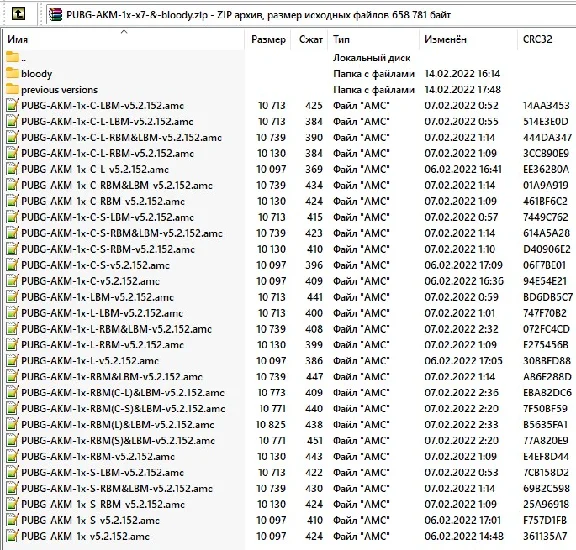Click file icon of PUBG-AKM-1x-C-S-LBM-v5.2.152.amc
This screenshot has height=550, width=576.
click(x=12, y=217)
